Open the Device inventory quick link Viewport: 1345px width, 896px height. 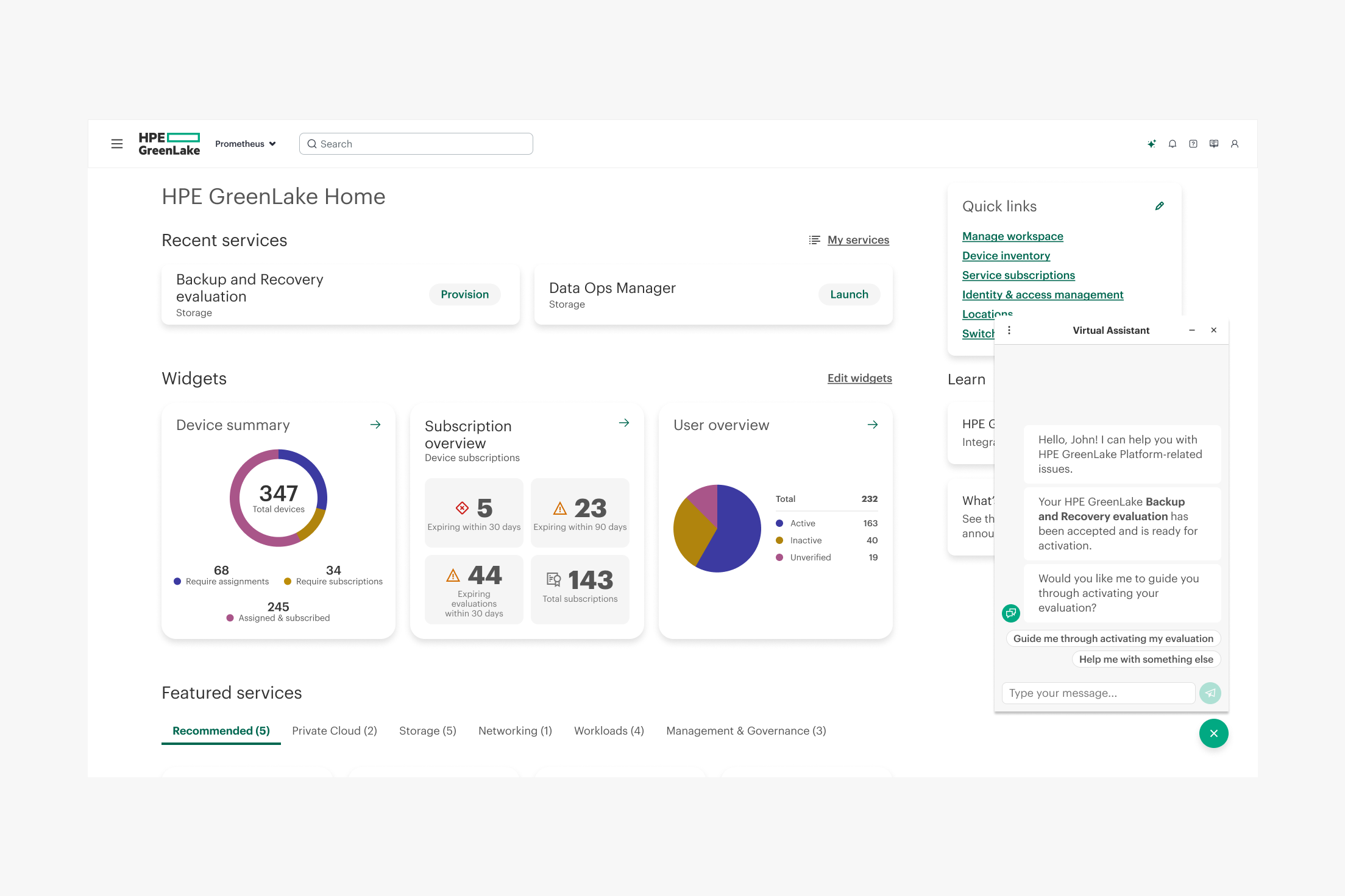[1006, 255]
